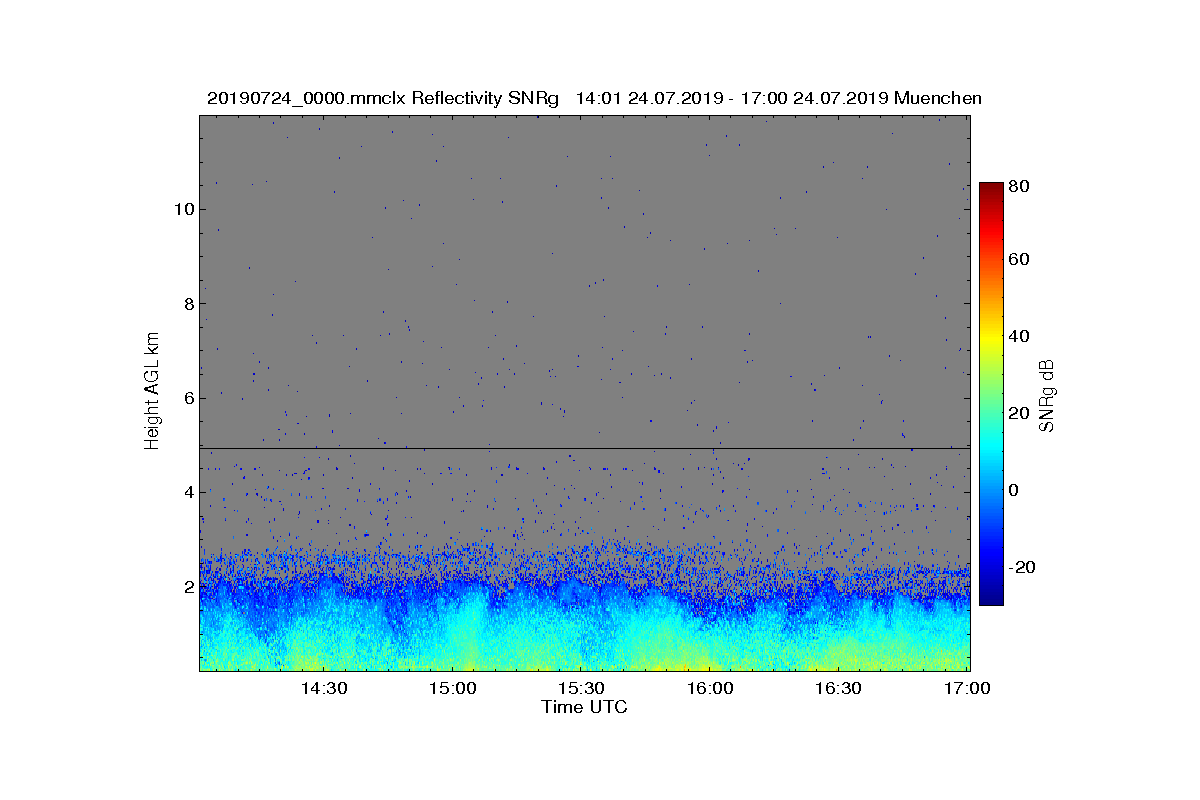Click the height tick label '4'
This screenshot has height=800, width=1200.
[x=188, y=492]
